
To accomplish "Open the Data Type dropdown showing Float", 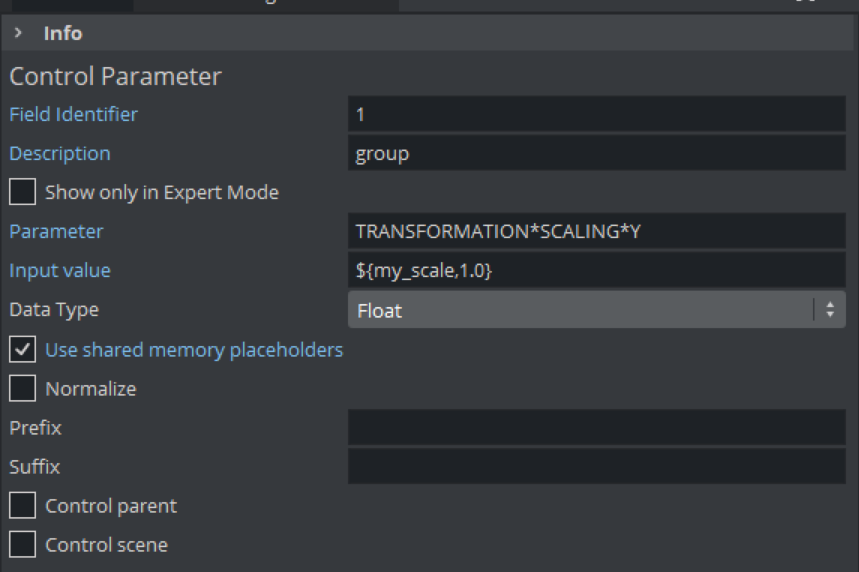I will tap(580, 310).
